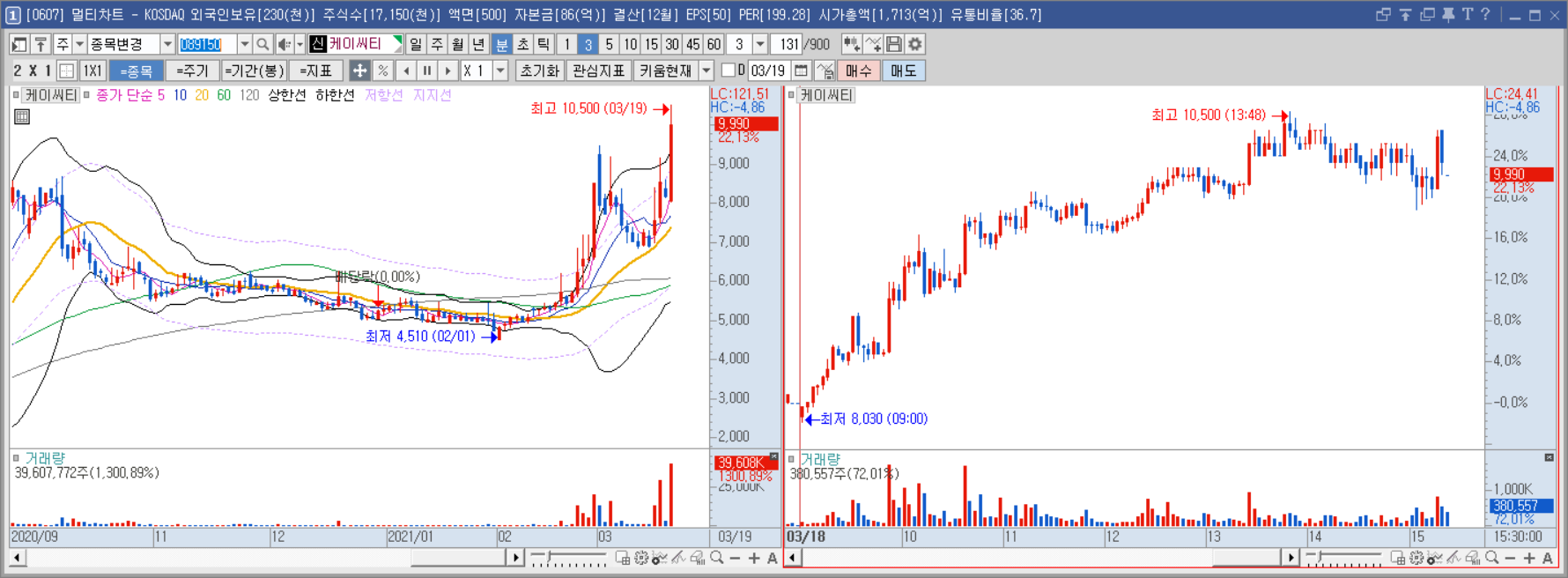Click the 초기화 reset button
This screenshot has width=1568, height=578.
tap(539, 70)
